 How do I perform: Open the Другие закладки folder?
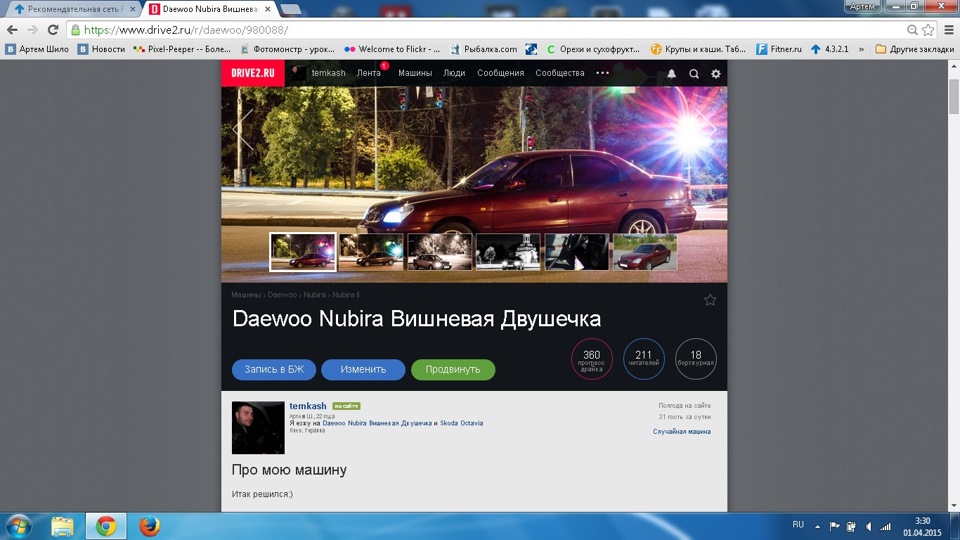tap(915, 49)
